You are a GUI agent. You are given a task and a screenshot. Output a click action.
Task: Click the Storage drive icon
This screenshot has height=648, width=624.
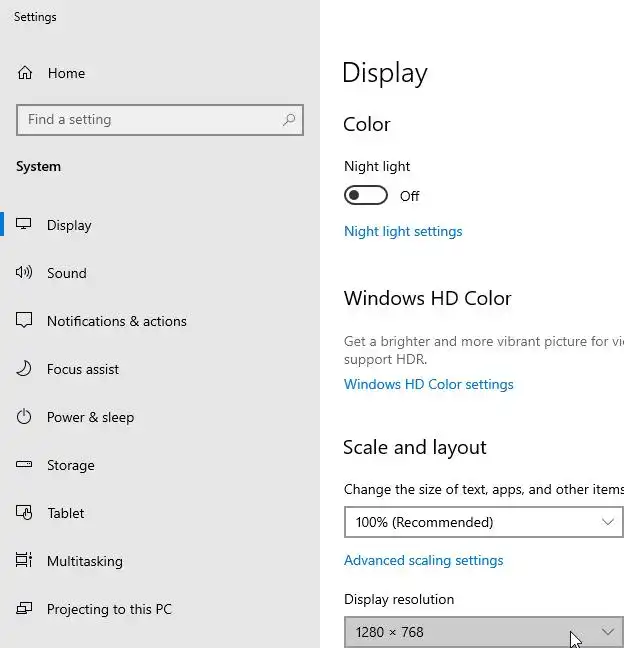pos(25,465)
